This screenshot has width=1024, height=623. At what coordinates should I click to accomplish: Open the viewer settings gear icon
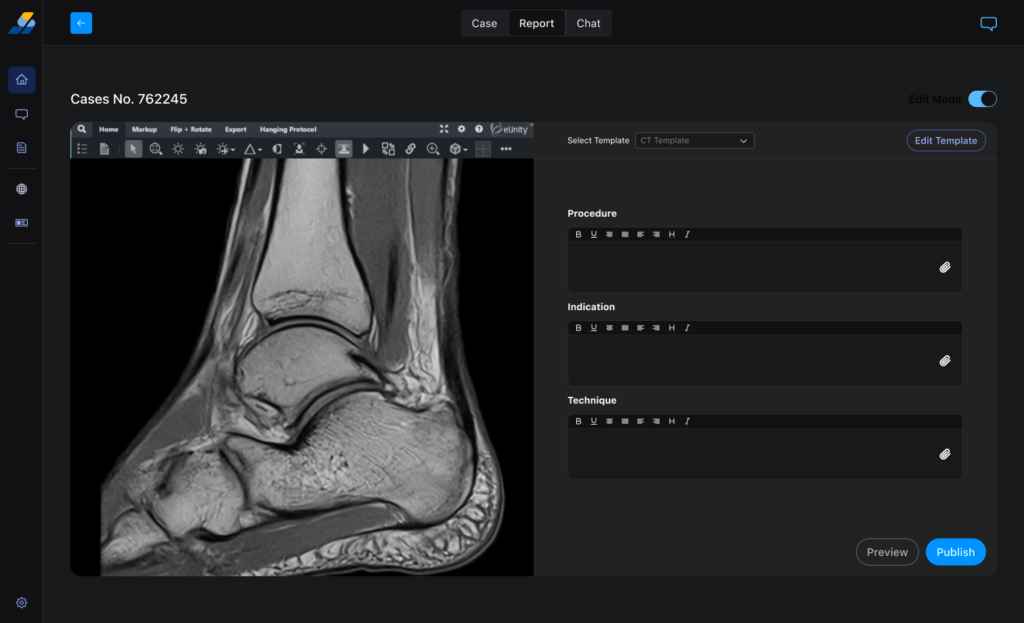pos(461,129)
